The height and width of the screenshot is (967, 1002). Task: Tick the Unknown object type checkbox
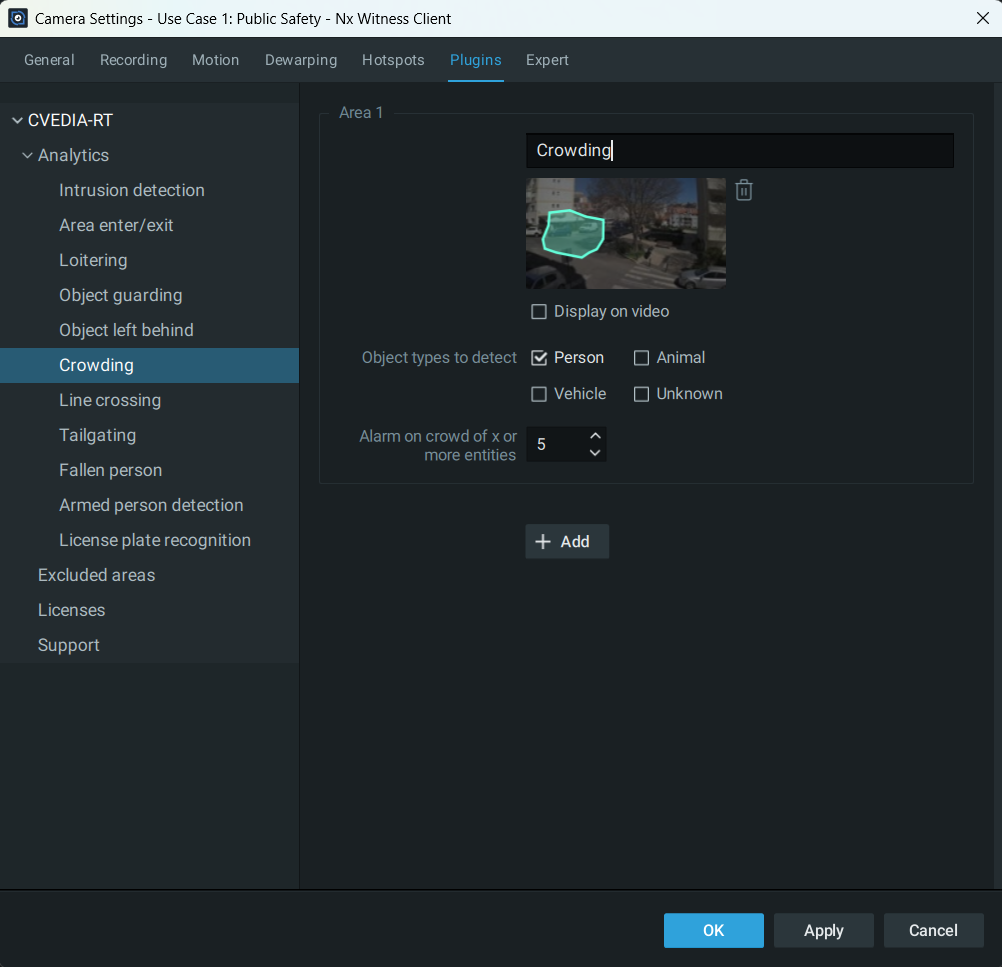642,394
